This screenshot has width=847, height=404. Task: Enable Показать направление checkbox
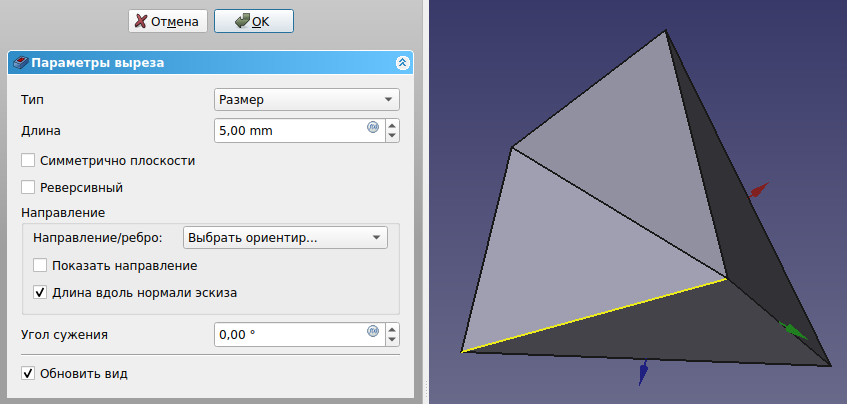pyautogui.click(x=40, y=266)
